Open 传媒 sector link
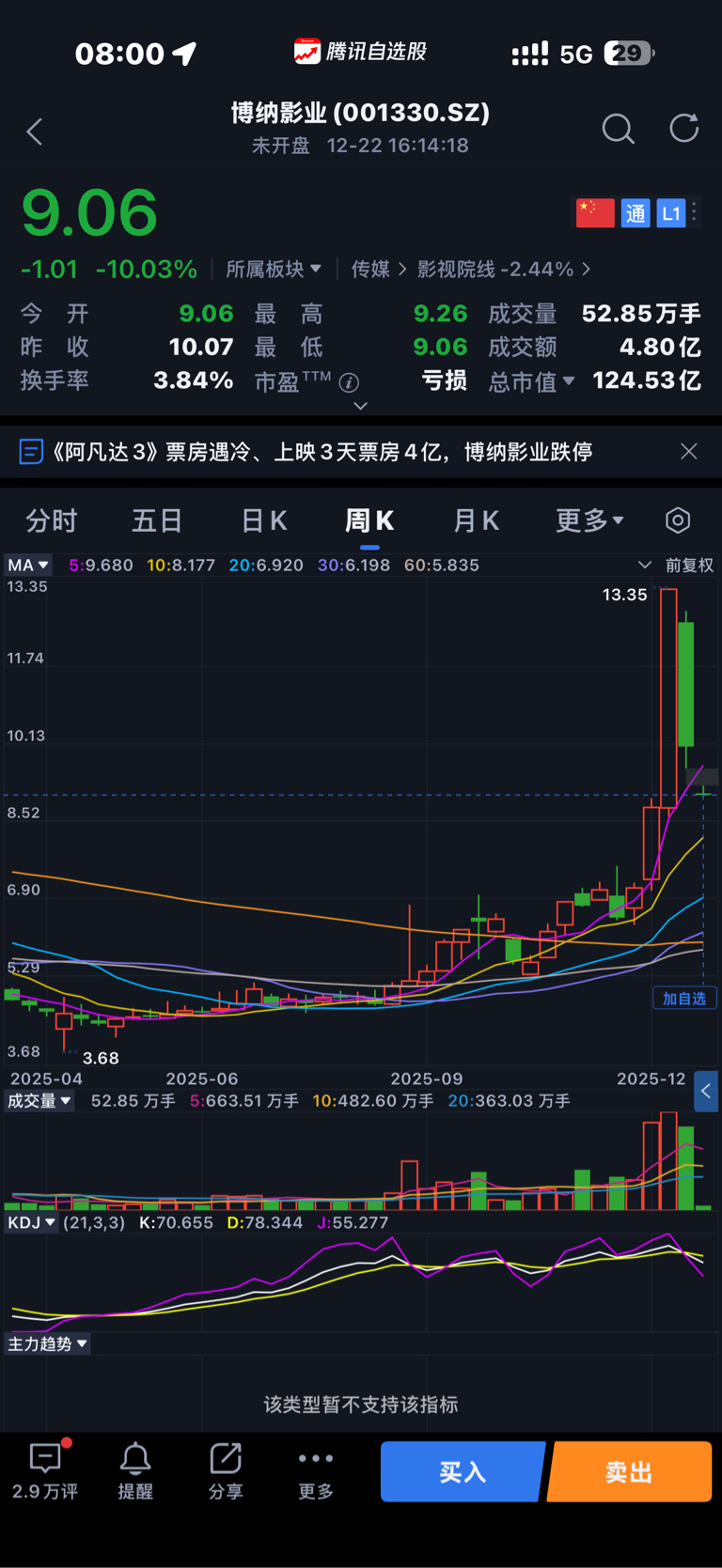Viewport: 722px width, 1568px height. 378,270
